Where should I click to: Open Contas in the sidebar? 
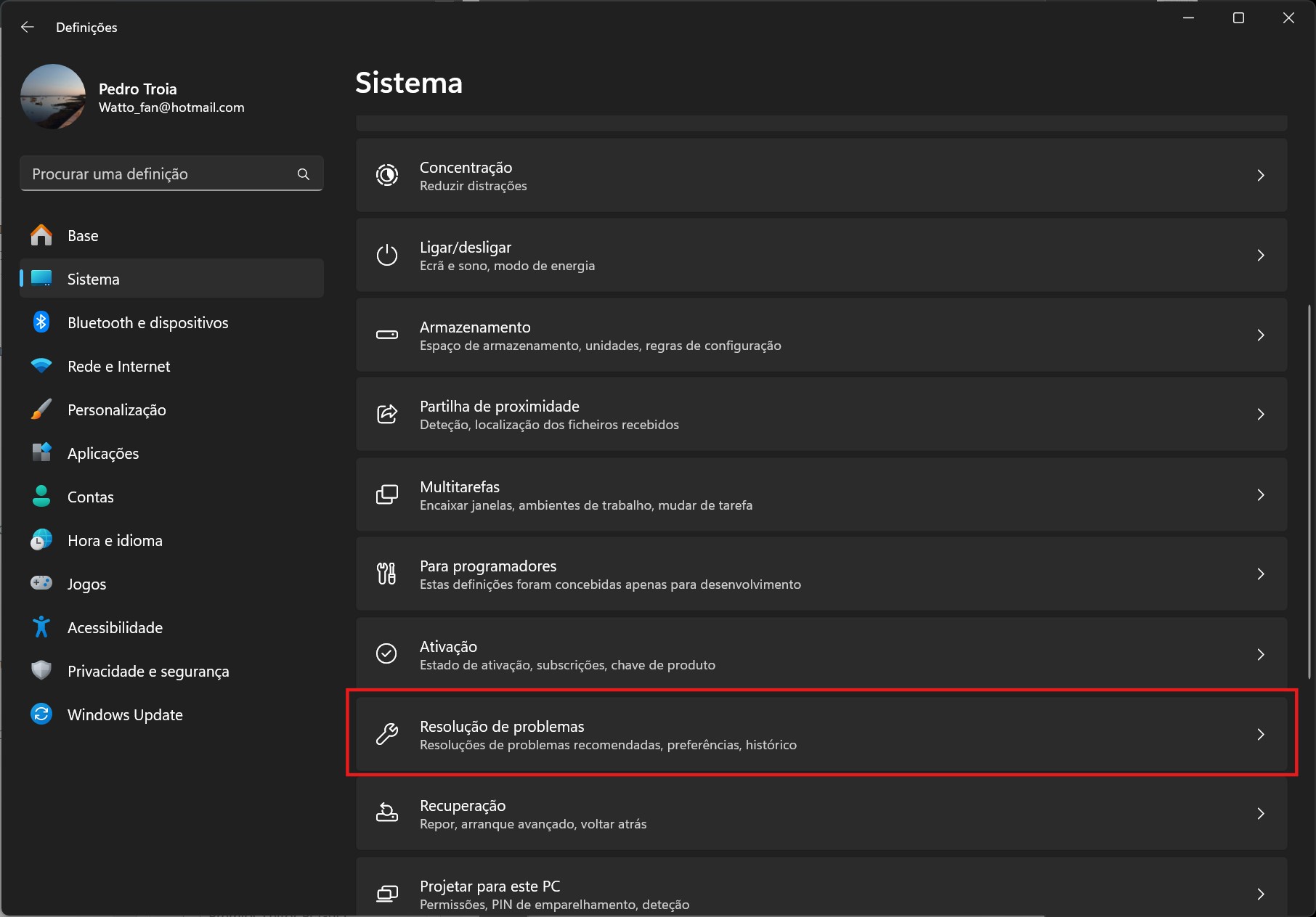171,497
